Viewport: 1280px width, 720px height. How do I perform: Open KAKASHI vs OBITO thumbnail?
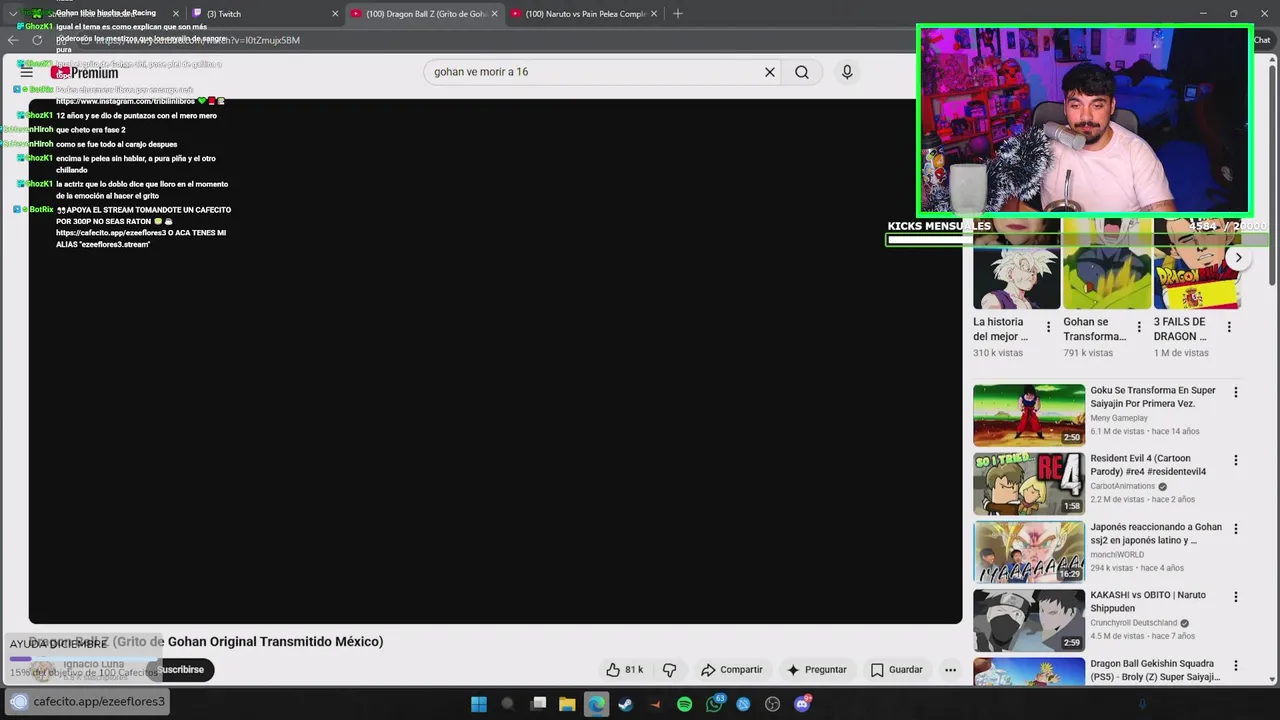(x=1029, y=621)
